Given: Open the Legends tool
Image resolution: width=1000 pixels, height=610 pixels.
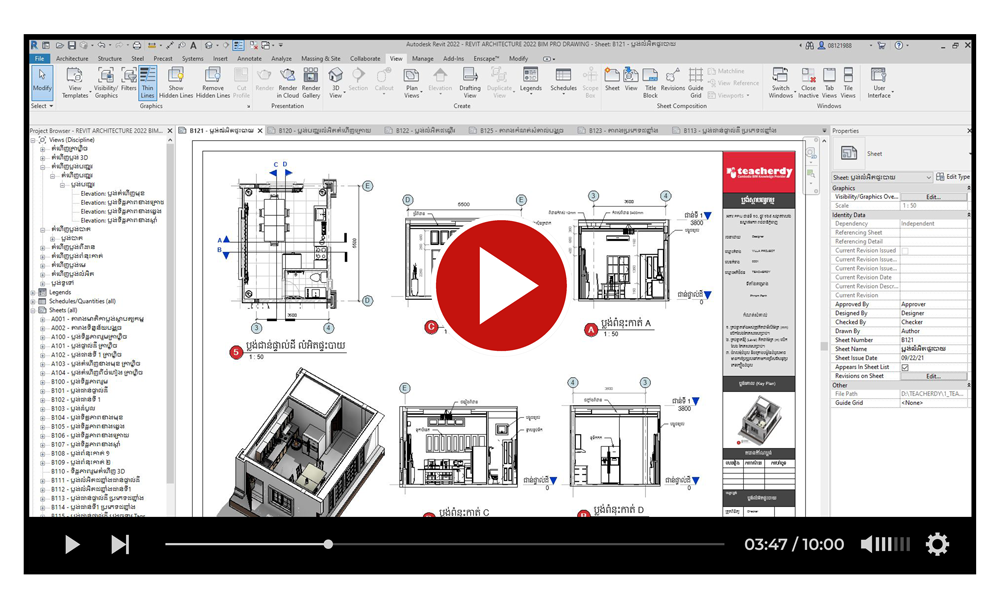Looking at the screenshot, I should (530, 80).
